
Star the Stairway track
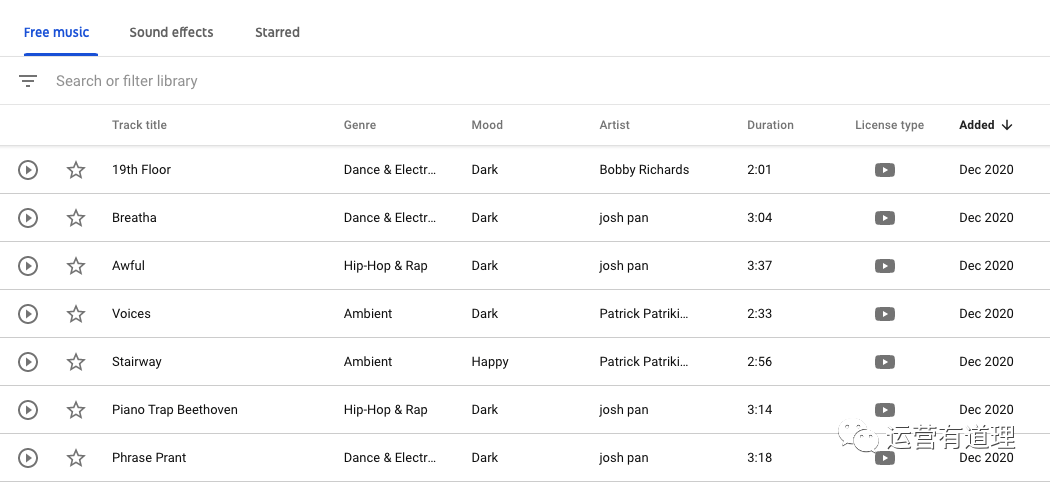pyautogui.click(x=76, y=362)
